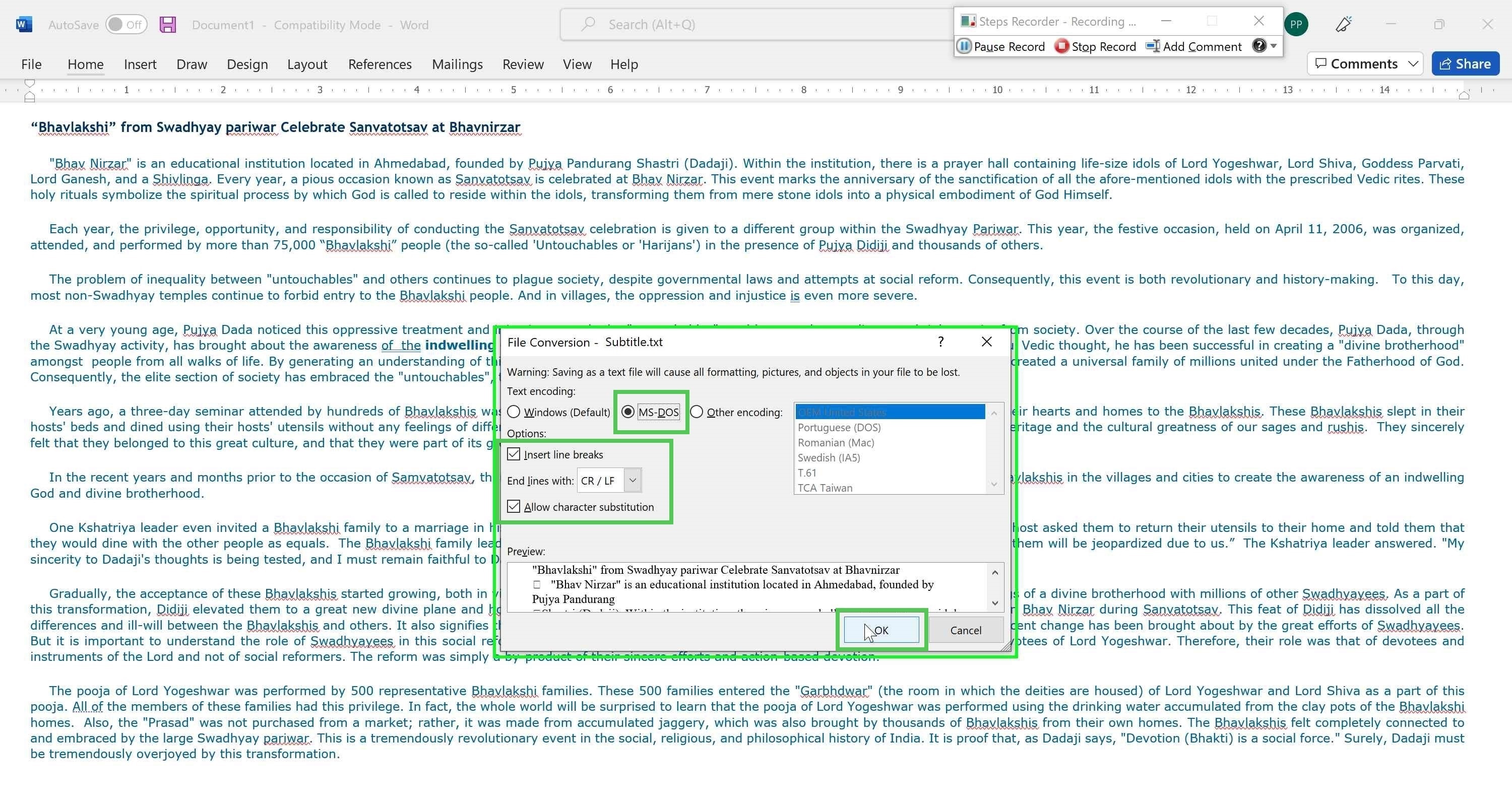1512x806 pixels.
Task: Toggle Allow character substitution checkbox
Action: [x=514, y=506]
